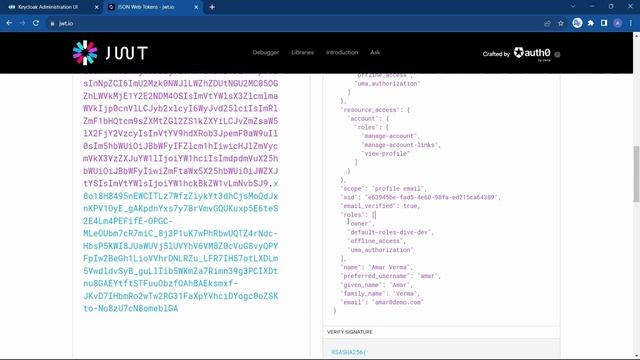Click the blue circular extension icon
Viewport: 640px width, 360px height.
pos(577,23)
